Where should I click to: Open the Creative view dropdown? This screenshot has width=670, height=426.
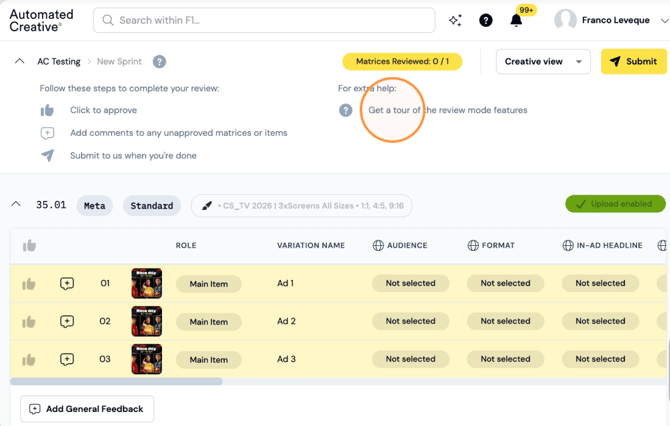click(543, 62)
